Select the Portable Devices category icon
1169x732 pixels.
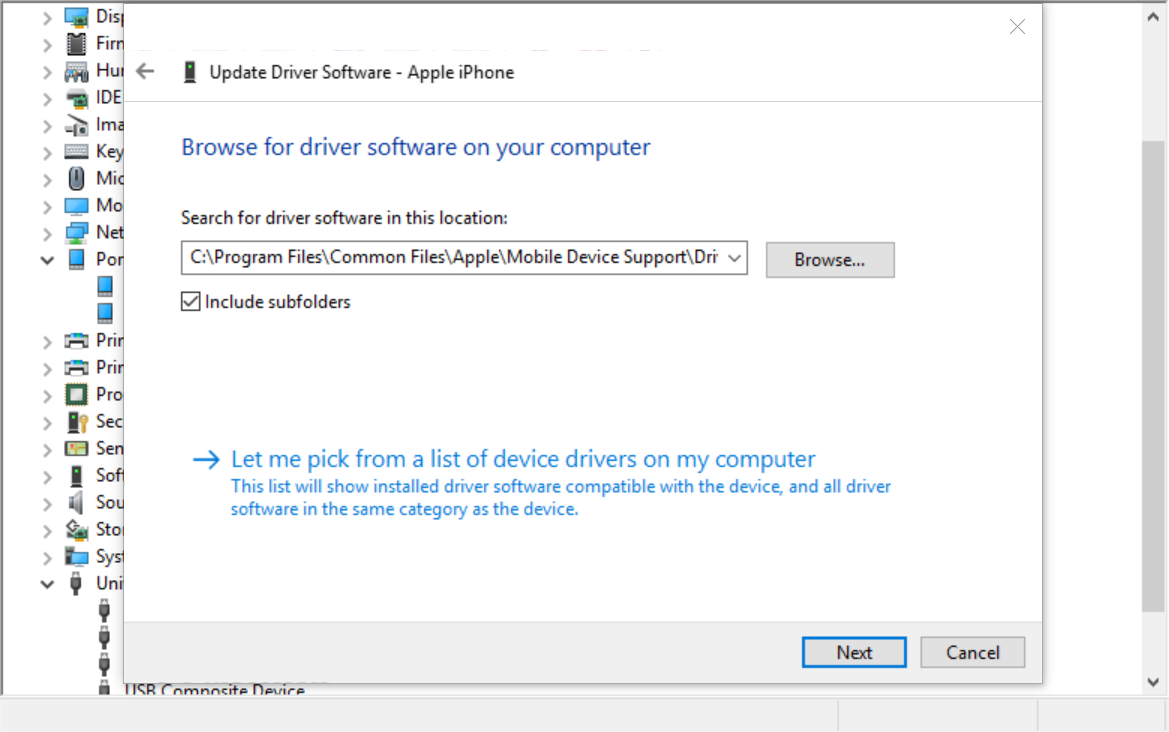click(x=76, y=259)
